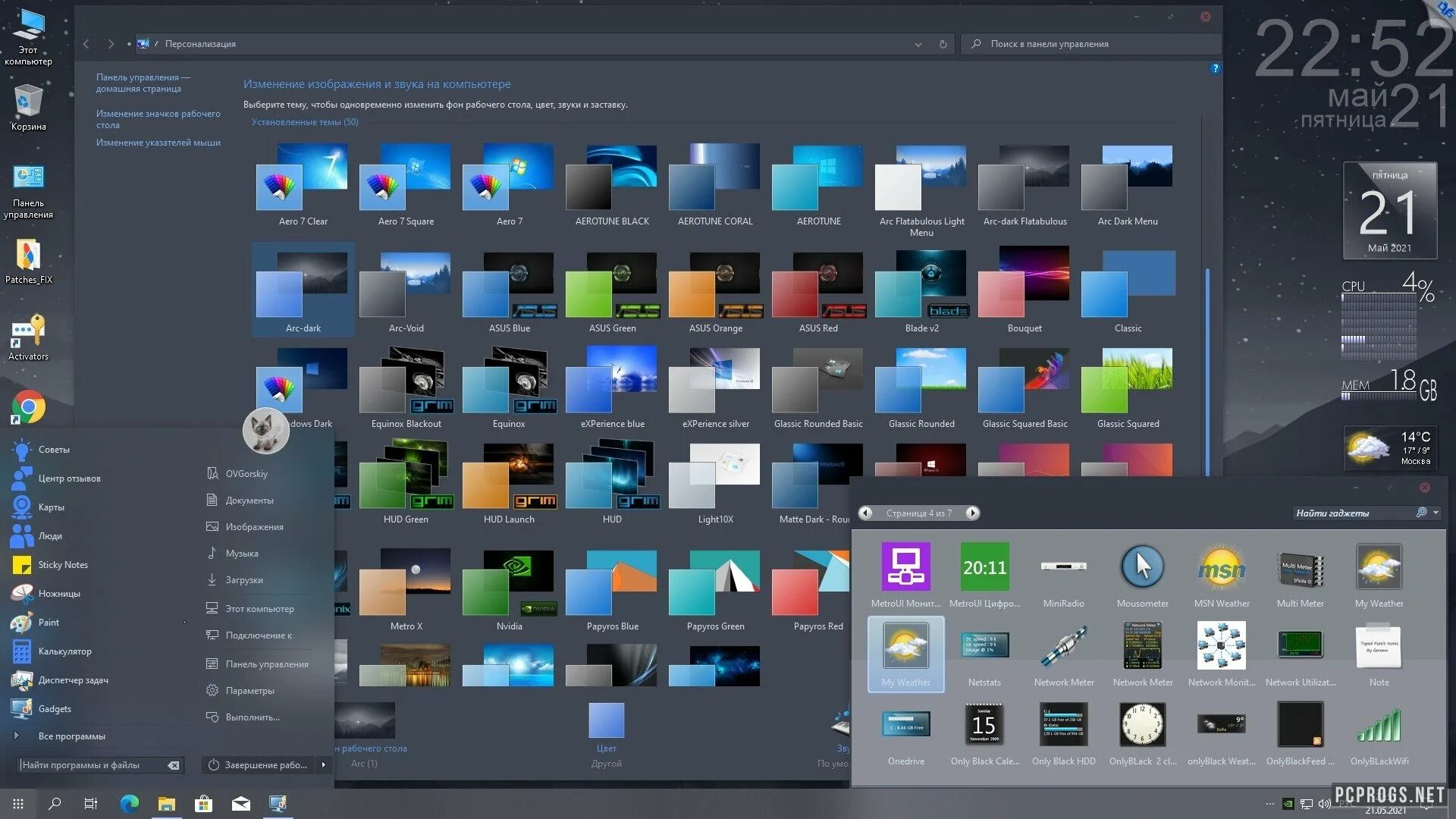This screenshot has height=819, width=1456.
Task: Open the MetroUI Monitor gadget
Action: point(905,575)
